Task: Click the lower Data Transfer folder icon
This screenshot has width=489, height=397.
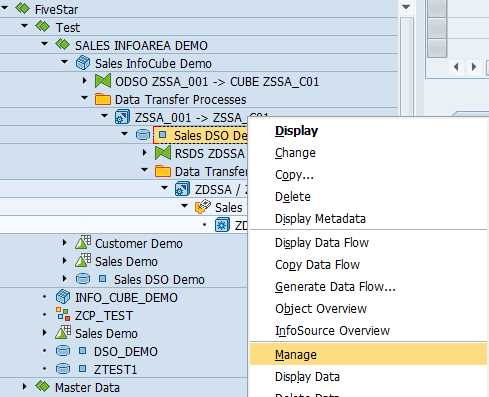Action: pos(163,171)
